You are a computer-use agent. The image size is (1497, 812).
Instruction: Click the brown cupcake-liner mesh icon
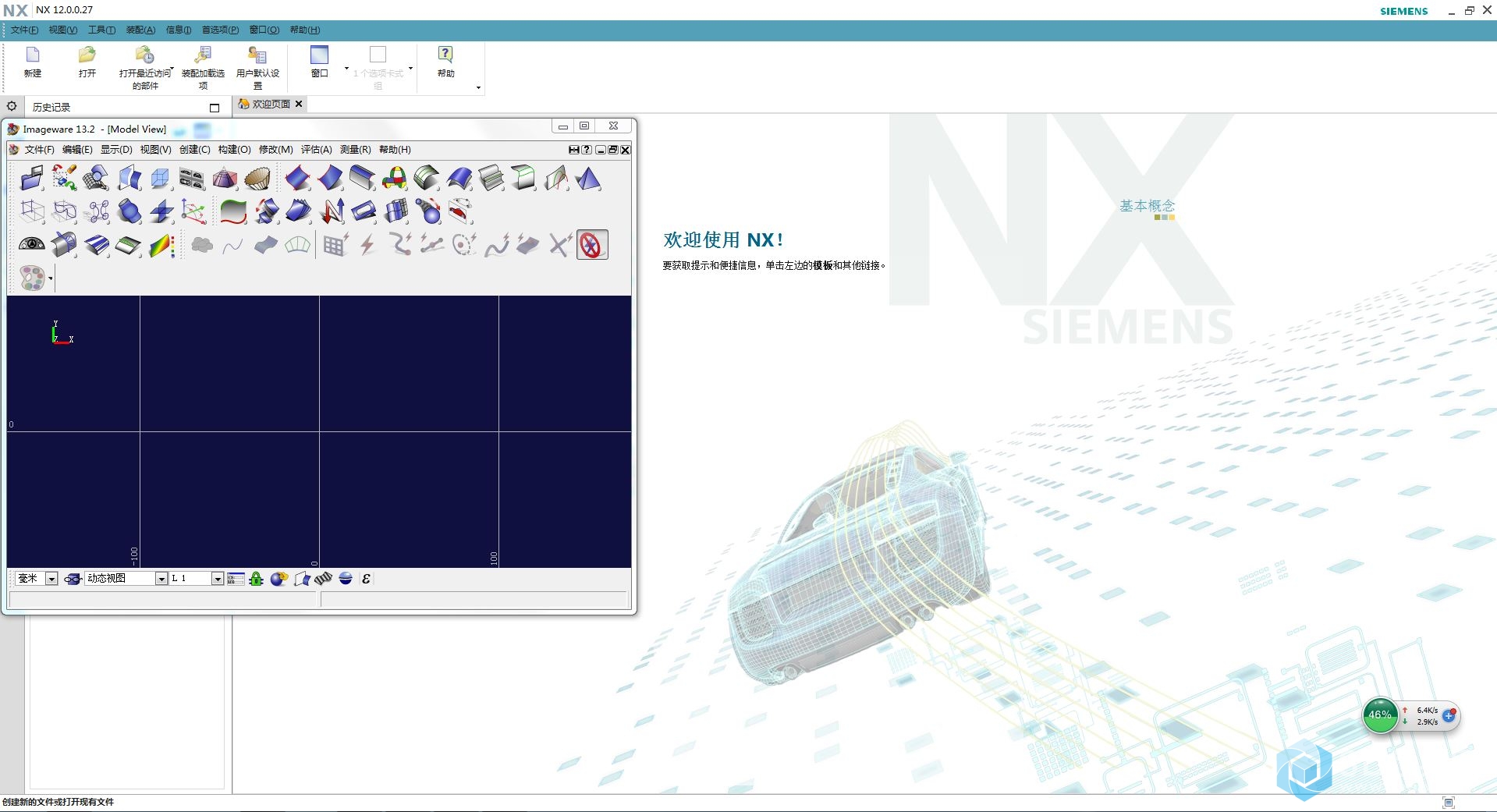click(257, 179)
